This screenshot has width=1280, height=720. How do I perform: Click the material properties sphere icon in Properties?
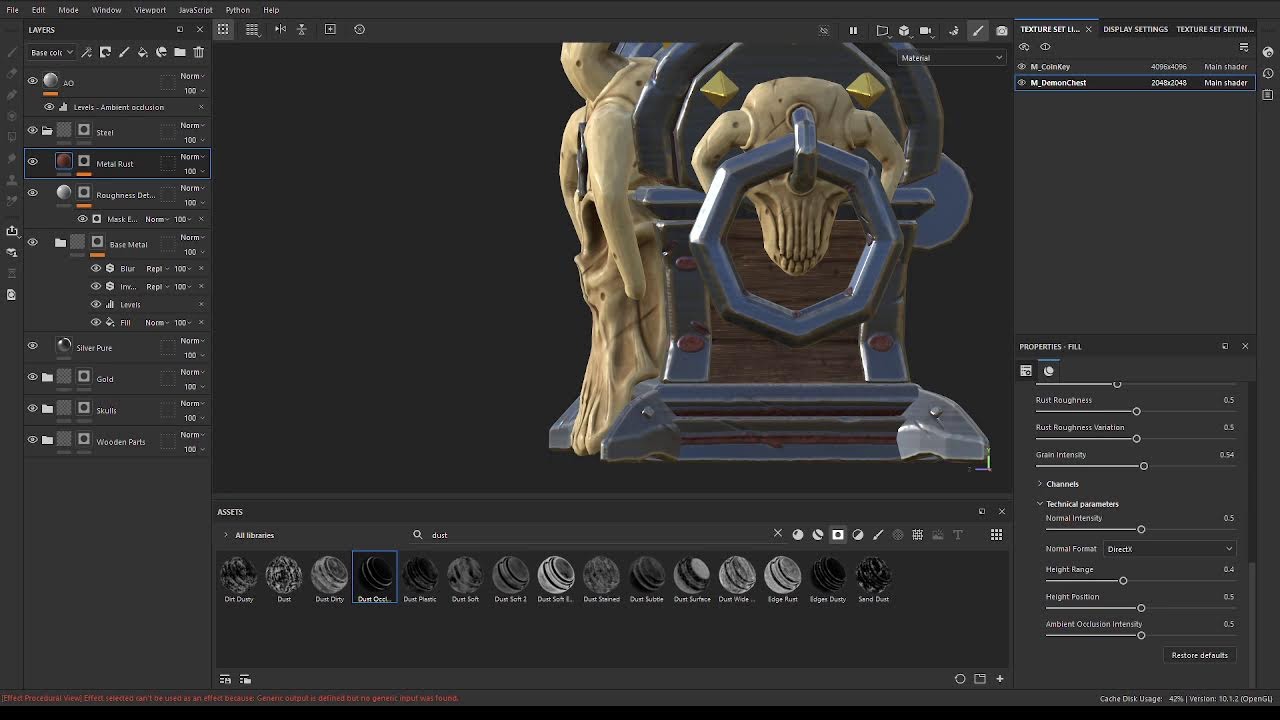[1049, 371]
